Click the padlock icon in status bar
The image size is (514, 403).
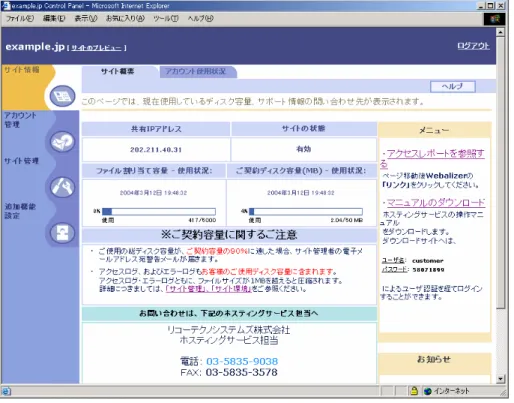(414, 391)
